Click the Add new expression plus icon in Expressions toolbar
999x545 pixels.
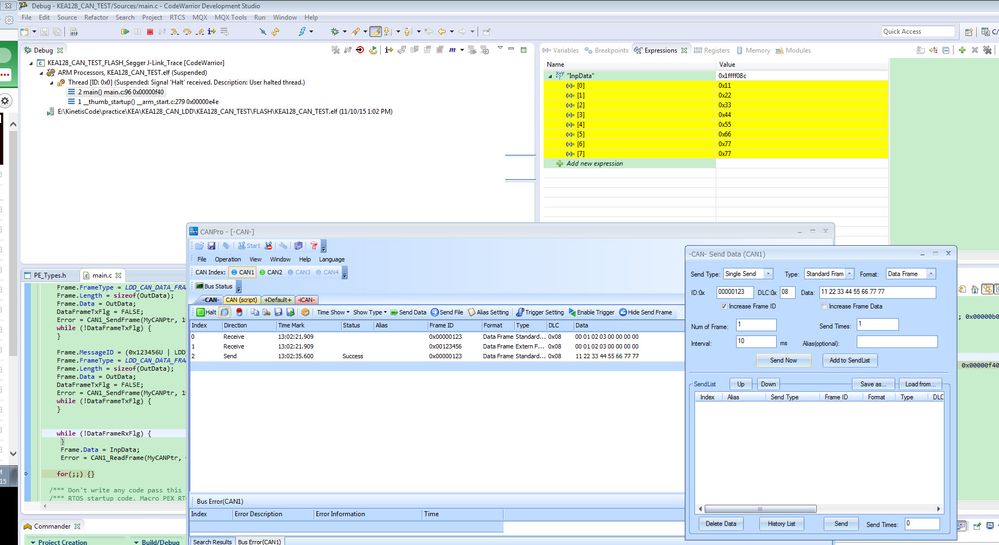click(961, 50)
